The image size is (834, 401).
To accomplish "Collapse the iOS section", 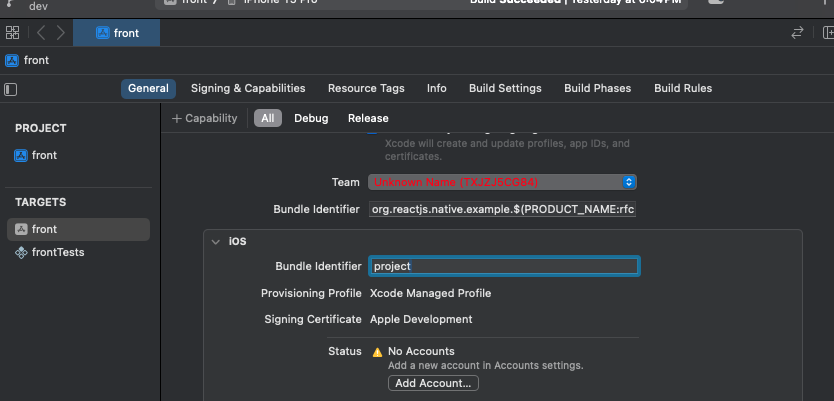I will pos(215,241).
